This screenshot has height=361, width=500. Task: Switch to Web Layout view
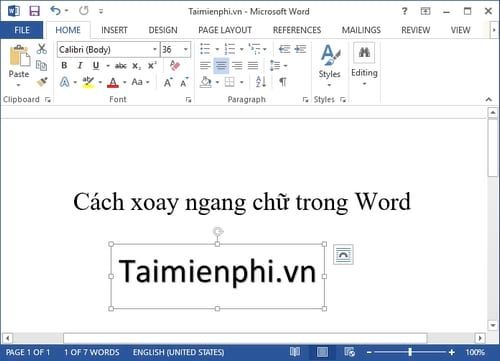tap(350, 352)
